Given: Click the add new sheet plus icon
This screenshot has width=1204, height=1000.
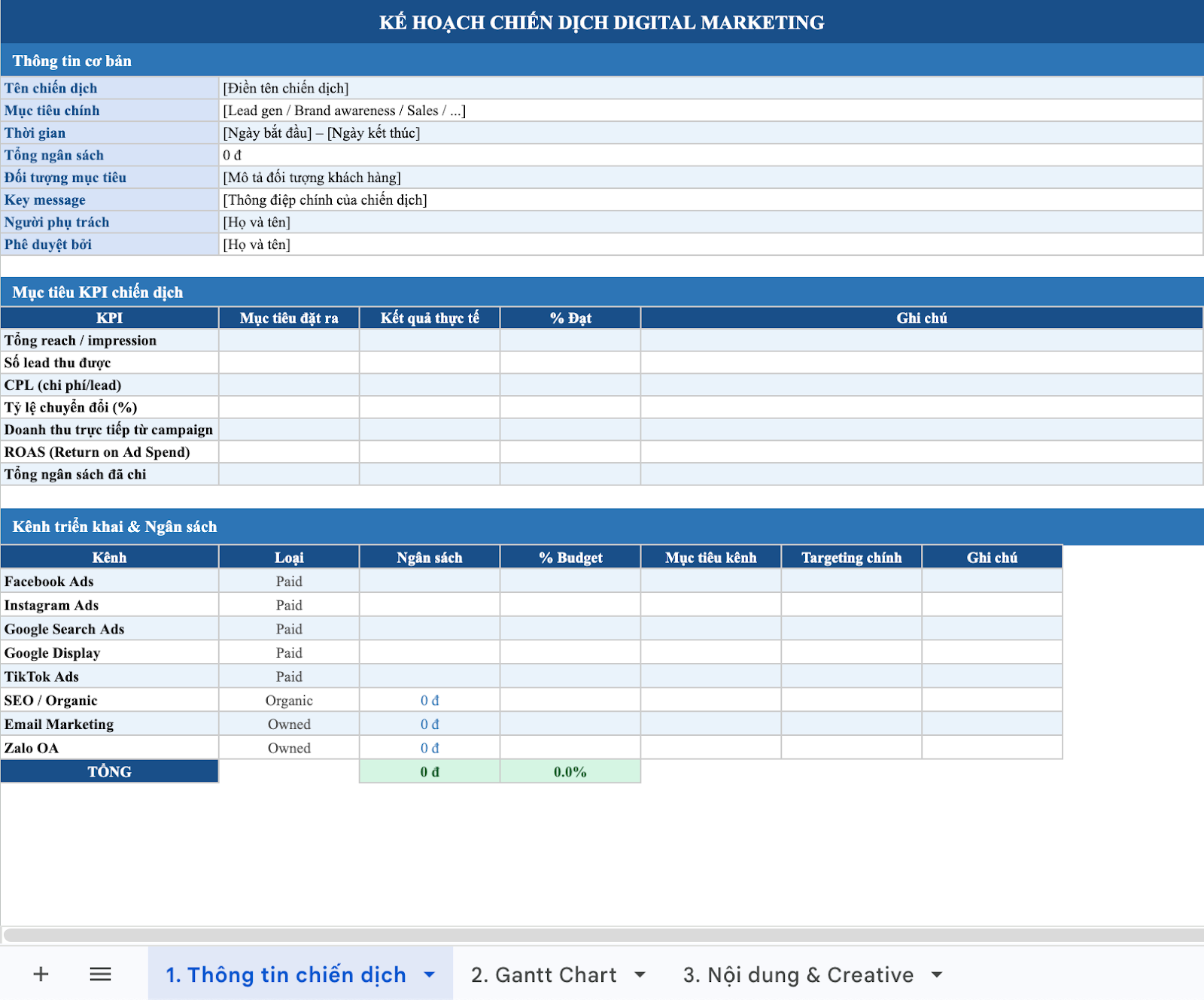Looking at the screenshot, I should click(x=41, y=974).
